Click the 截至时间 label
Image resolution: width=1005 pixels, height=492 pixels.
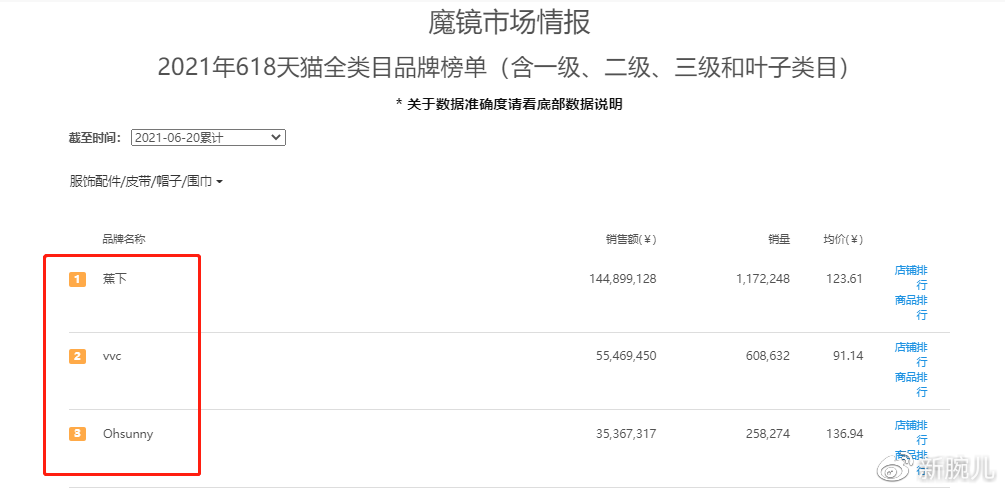point(95,138)
